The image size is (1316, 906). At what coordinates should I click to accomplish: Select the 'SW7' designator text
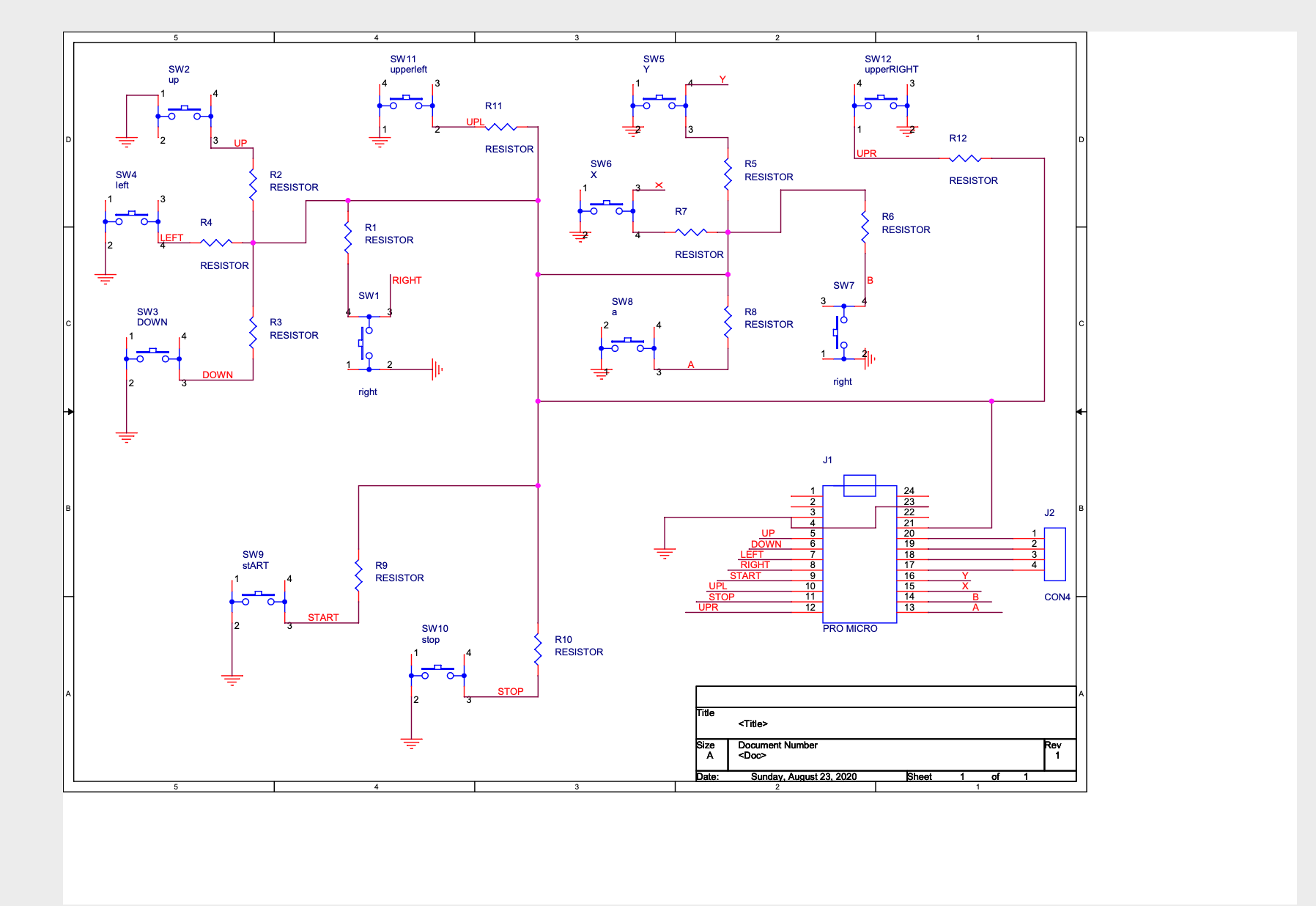[843, 286]
